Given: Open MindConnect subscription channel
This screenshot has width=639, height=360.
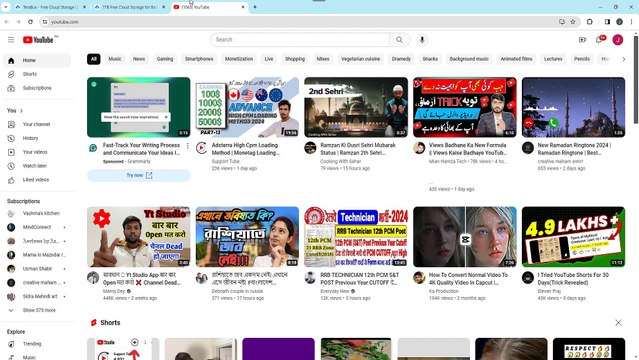Looking at the screenshot, I should [37, 227].
